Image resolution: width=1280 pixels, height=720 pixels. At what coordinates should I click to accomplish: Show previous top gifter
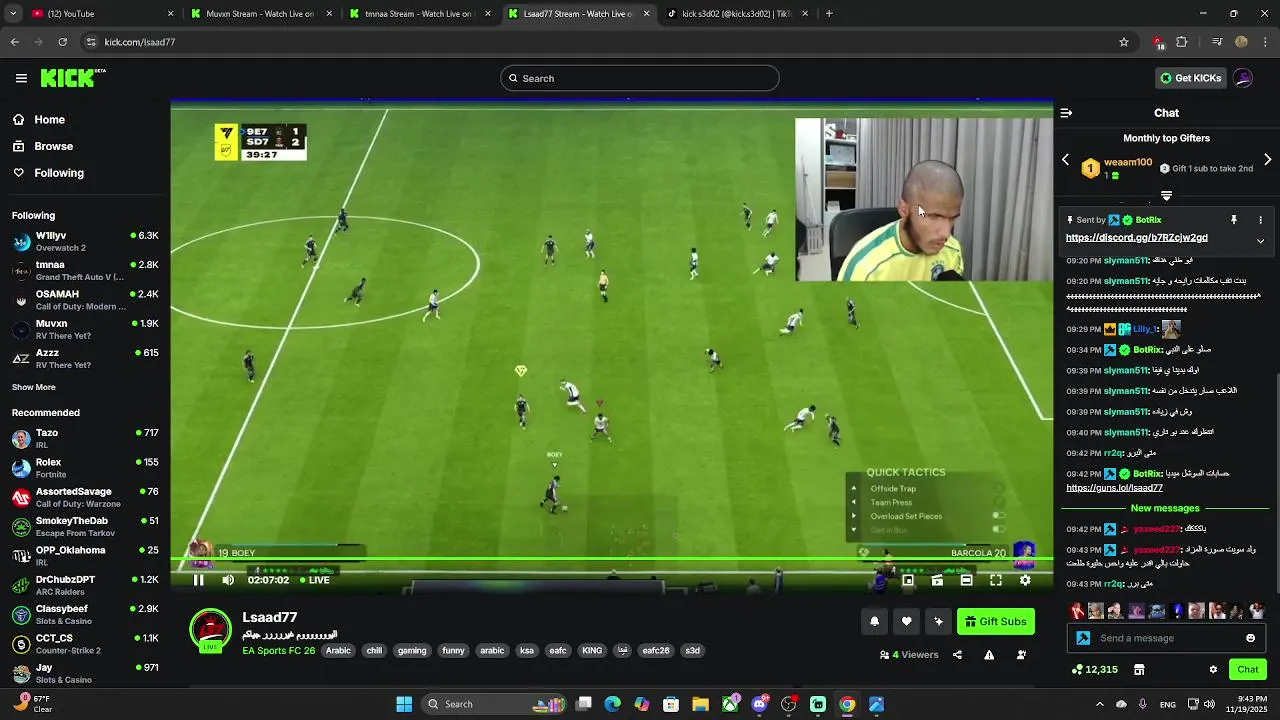coord(1065,160)
